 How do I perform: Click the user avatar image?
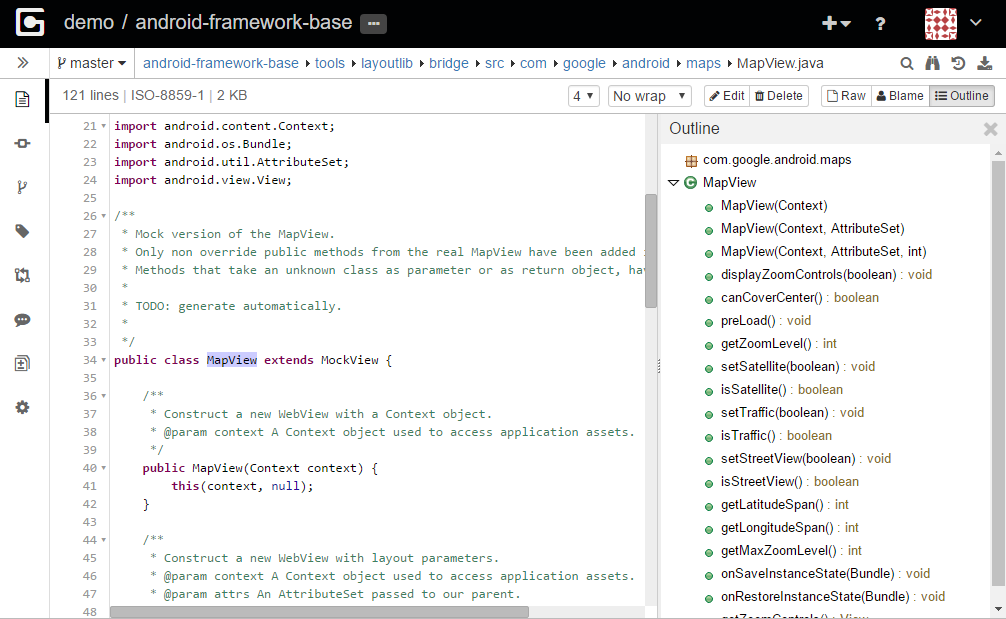pyautogui.click(x=941, y=24)
